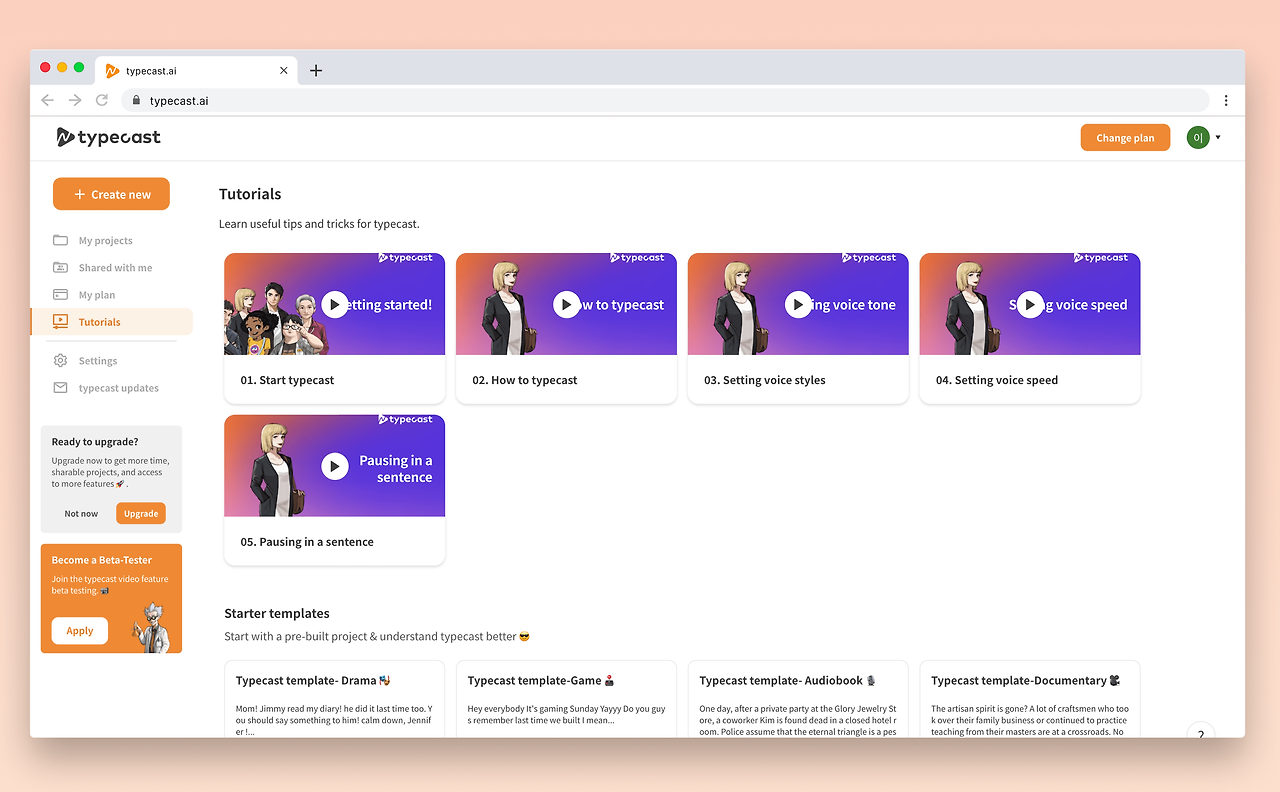Click the Create new button
This screenshot has height=792, width=1280.
pos(111,194)
